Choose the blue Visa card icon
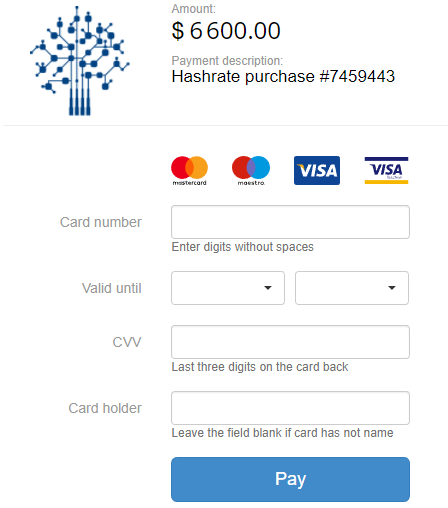The height and width of the screenshot is (508, 448). [x=317, y=170]
